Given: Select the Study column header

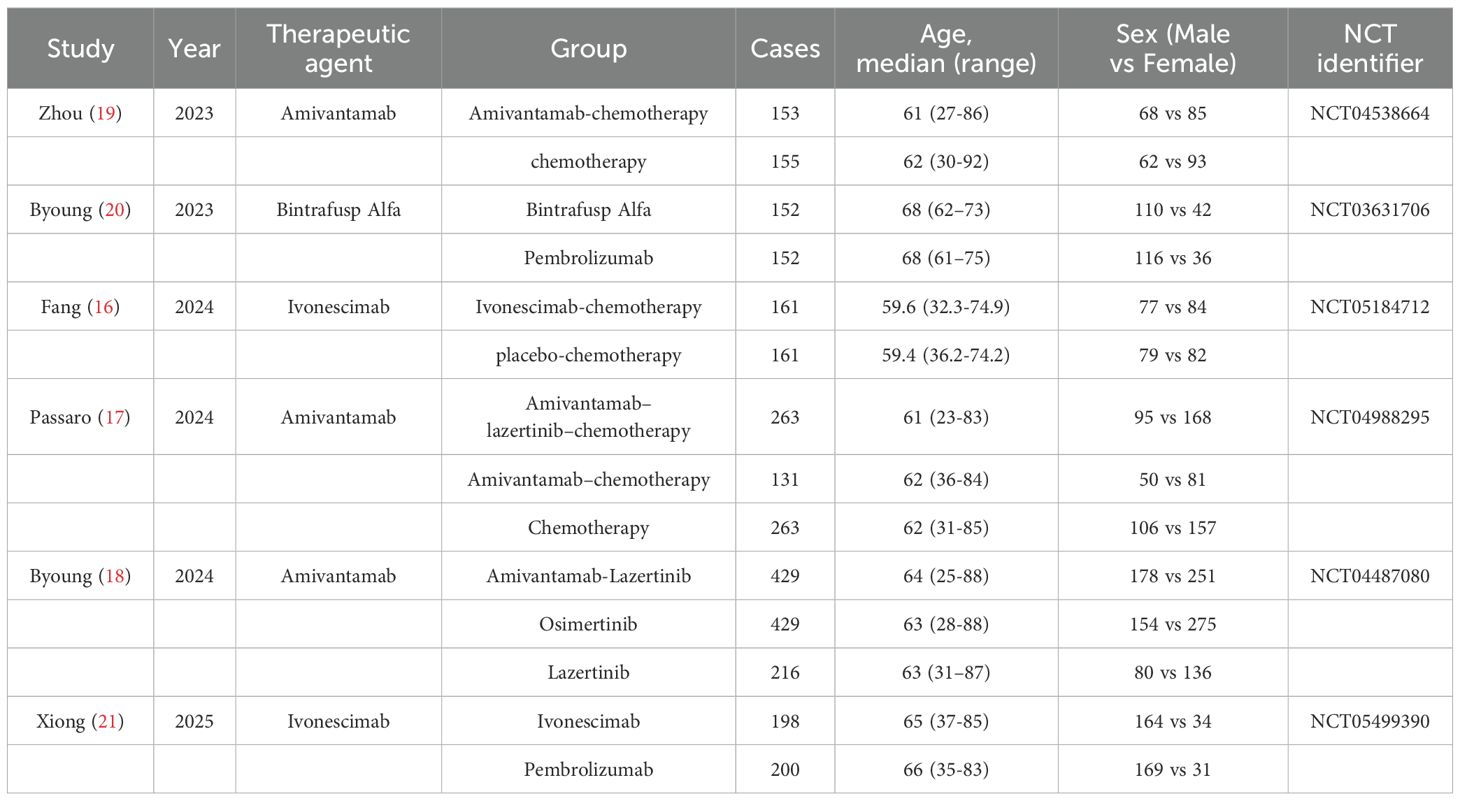Looking at the screenshot, I should (80, 48).
